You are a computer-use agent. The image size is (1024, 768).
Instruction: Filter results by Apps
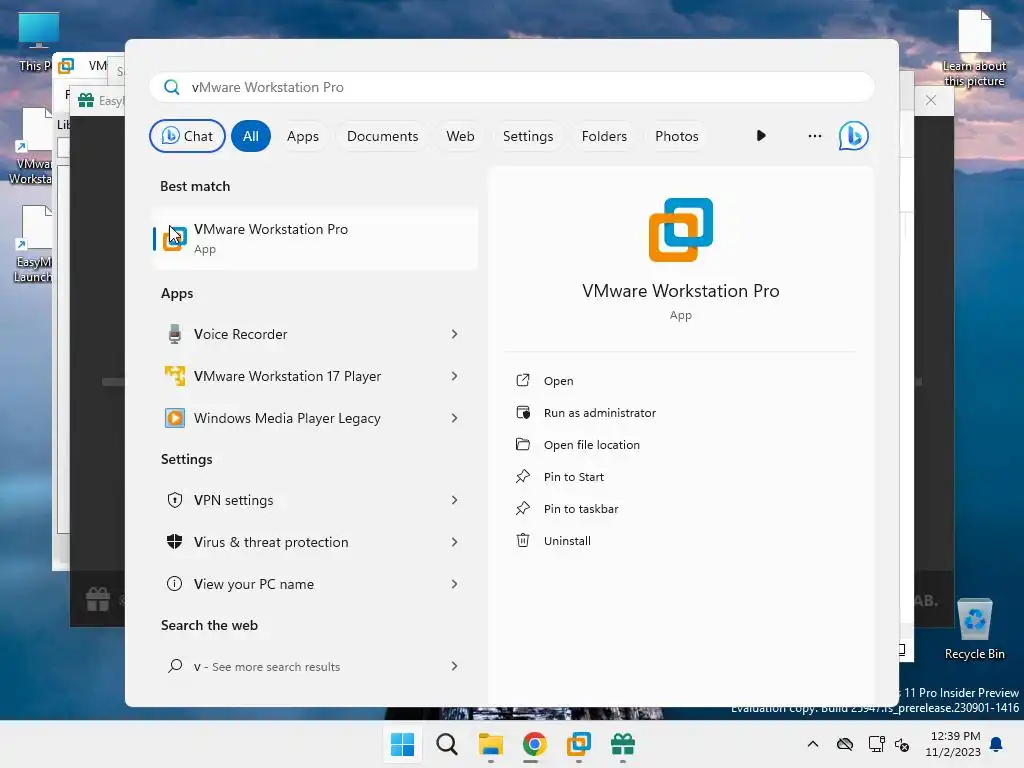[303, 136]
